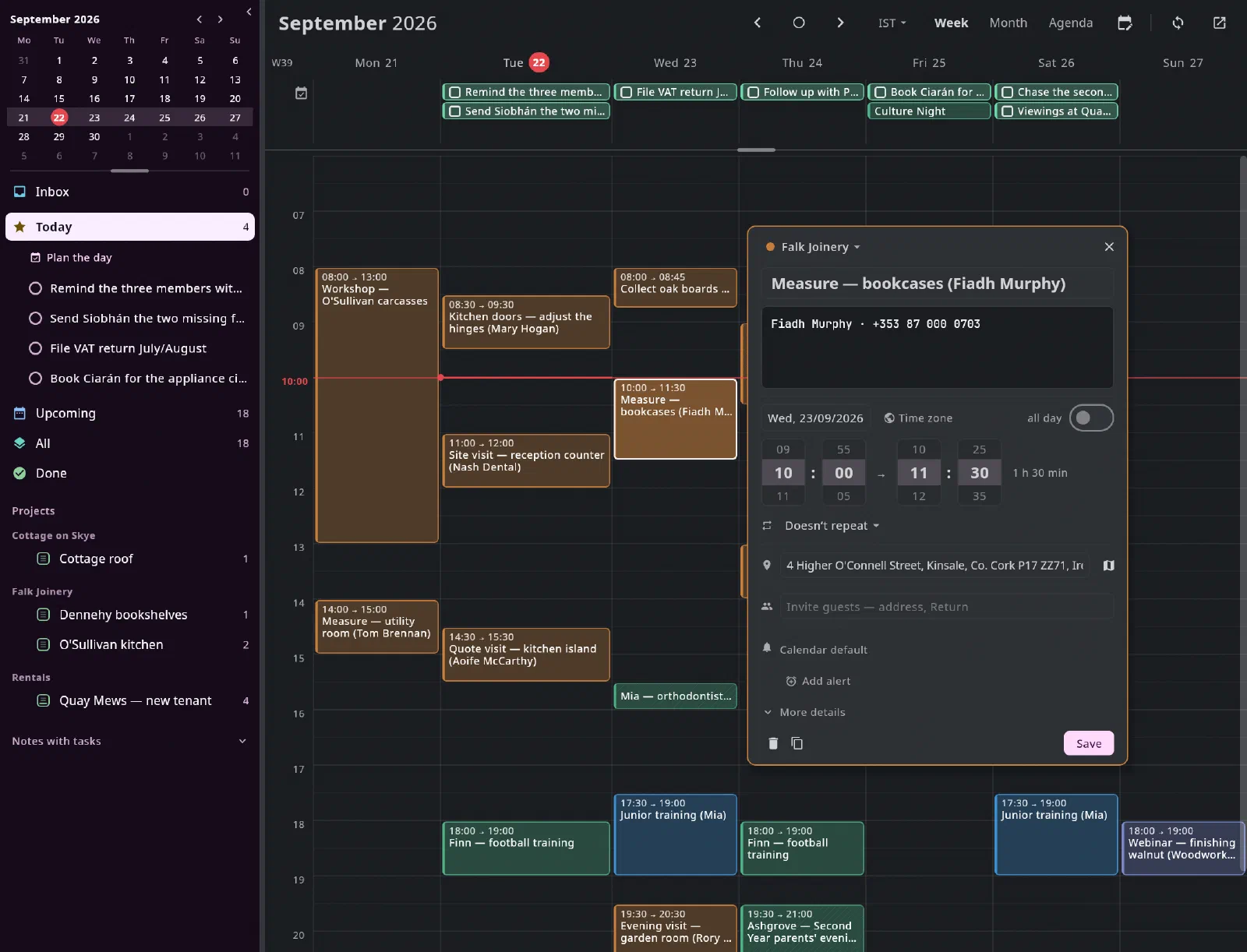The height and width of the screenshot is (952, 1247).
Task: Duplicate event with copy icon
Action: pyautogui.click(x=797, y=743)
